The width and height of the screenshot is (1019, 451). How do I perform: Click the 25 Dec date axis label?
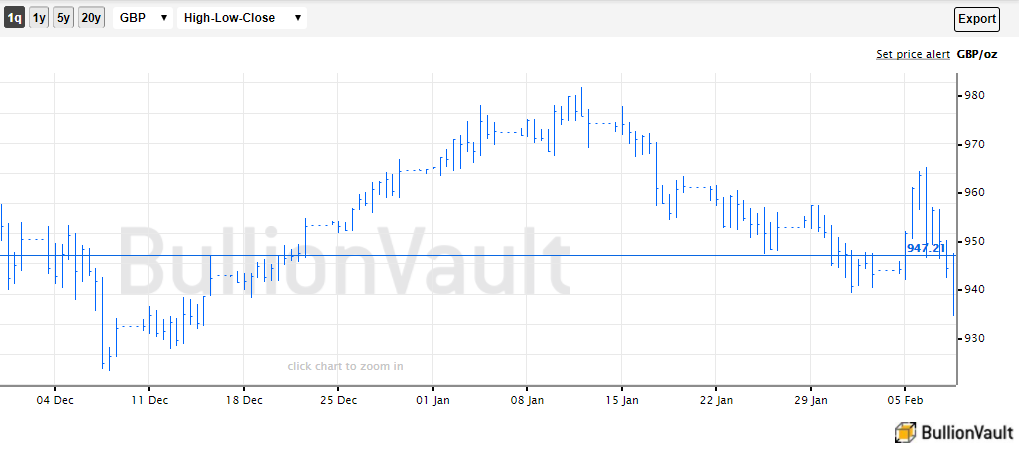pyautogui.click(x=338, y=400)
